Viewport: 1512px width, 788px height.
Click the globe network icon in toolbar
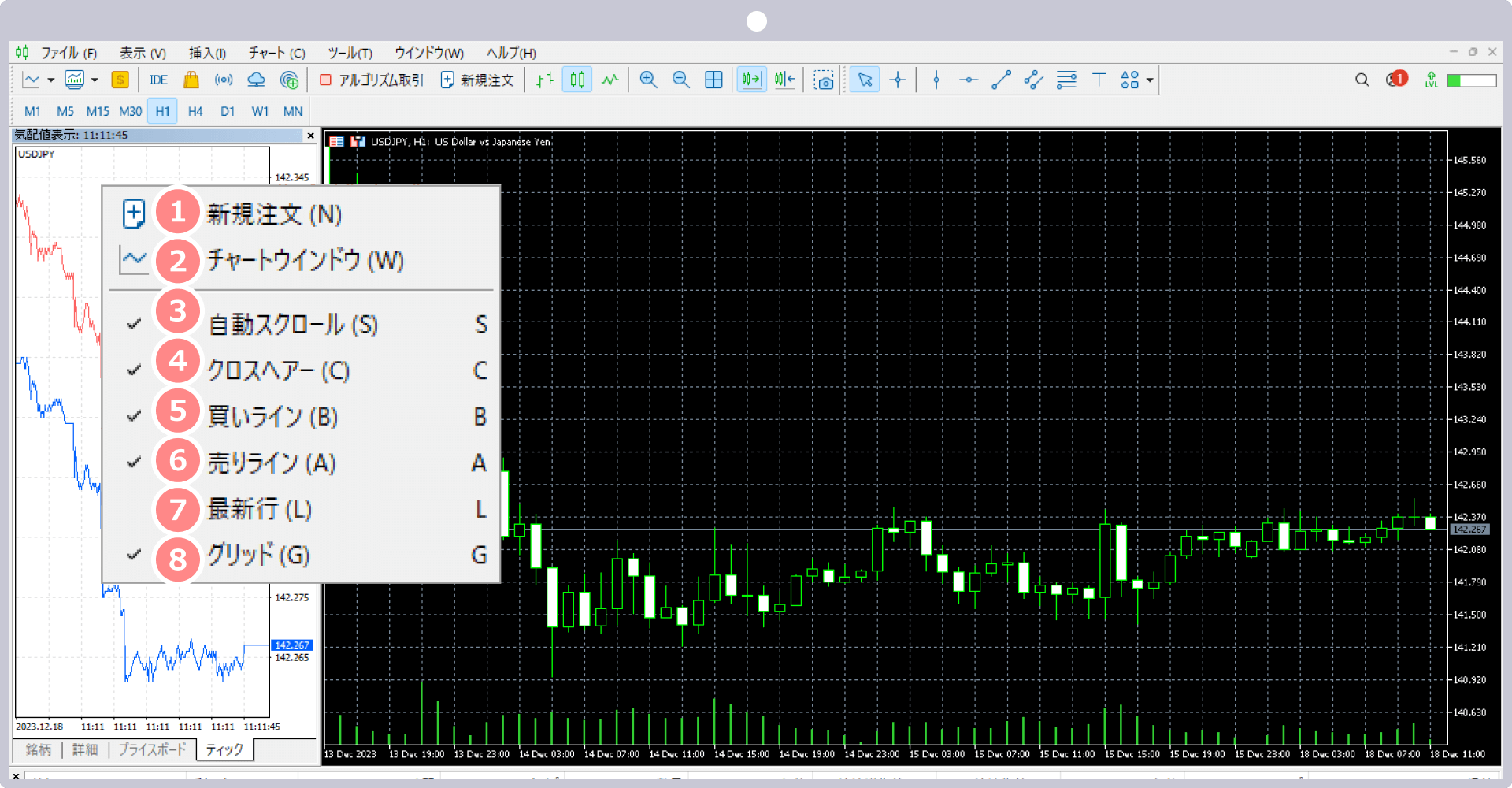[289, 80]
